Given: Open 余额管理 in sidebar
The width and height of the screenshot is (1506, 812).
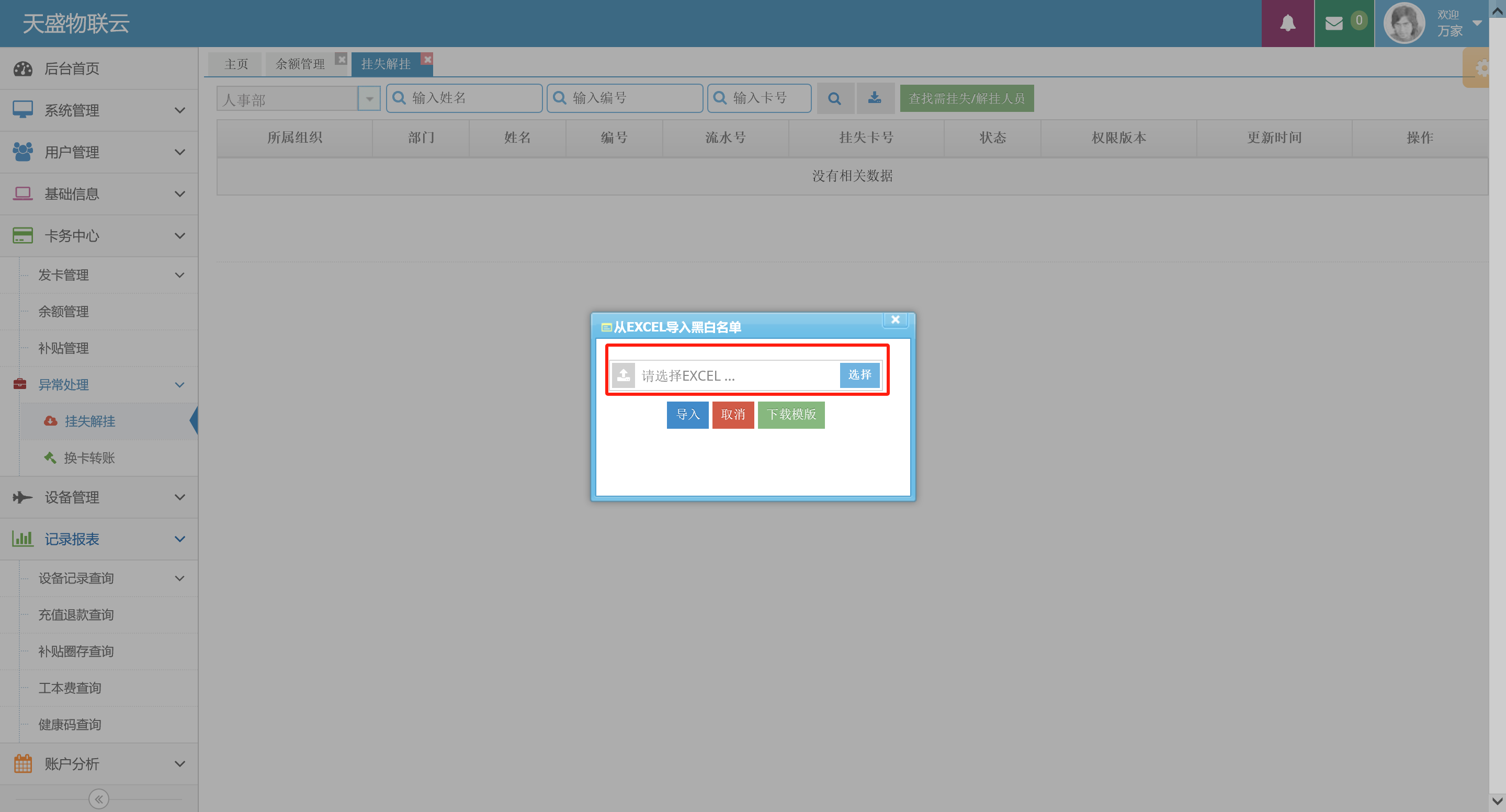Looking at the screenshot, I should (108, 312).
